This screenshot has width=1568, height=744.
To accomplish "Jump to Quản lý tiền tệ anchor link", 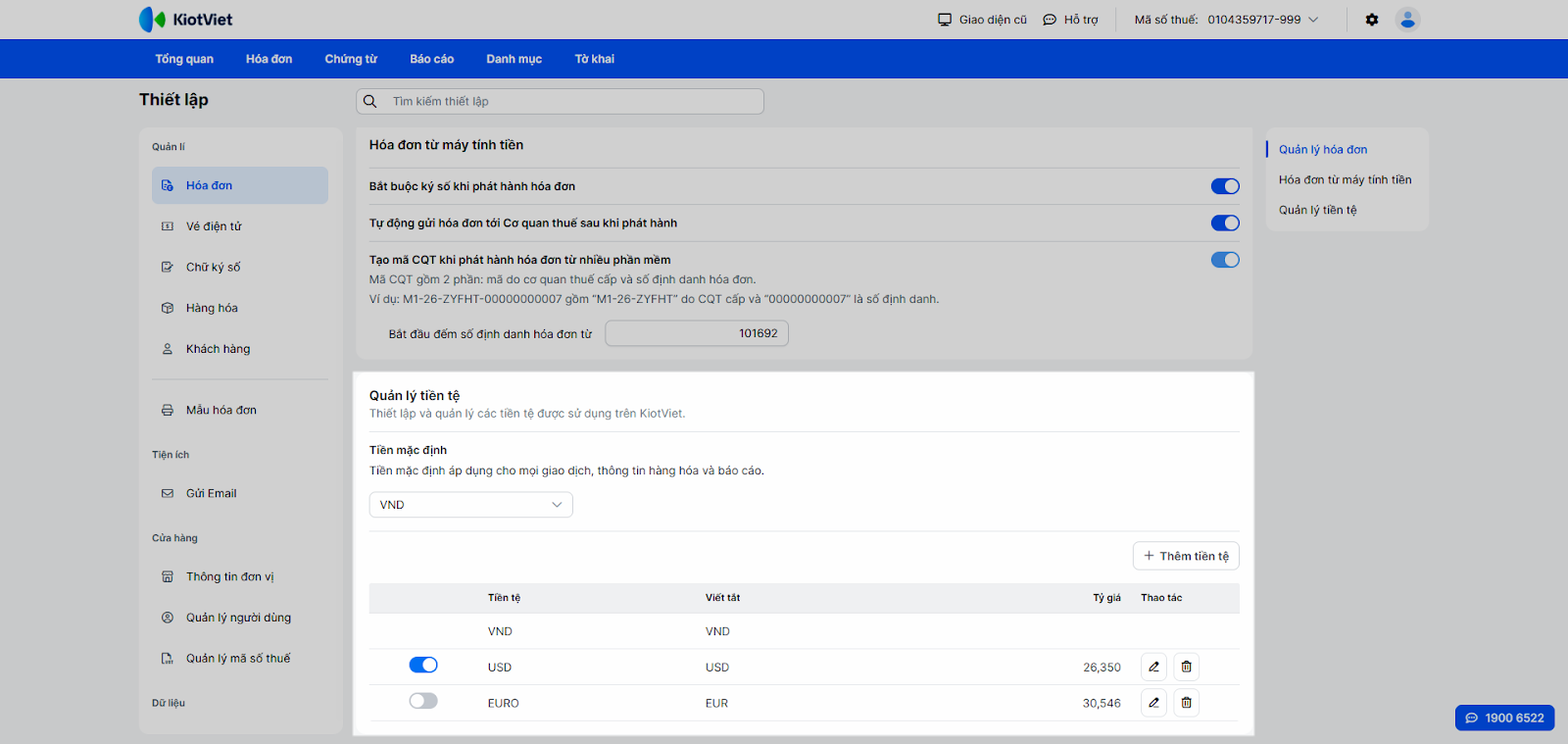I will [x=1318, y=211].
